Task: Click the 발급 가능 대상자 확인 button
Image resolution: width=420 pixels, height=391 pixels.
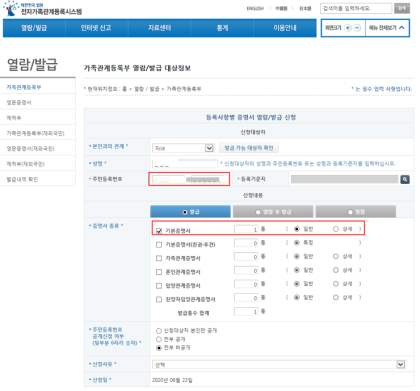Action: click(x=249, y=148)
